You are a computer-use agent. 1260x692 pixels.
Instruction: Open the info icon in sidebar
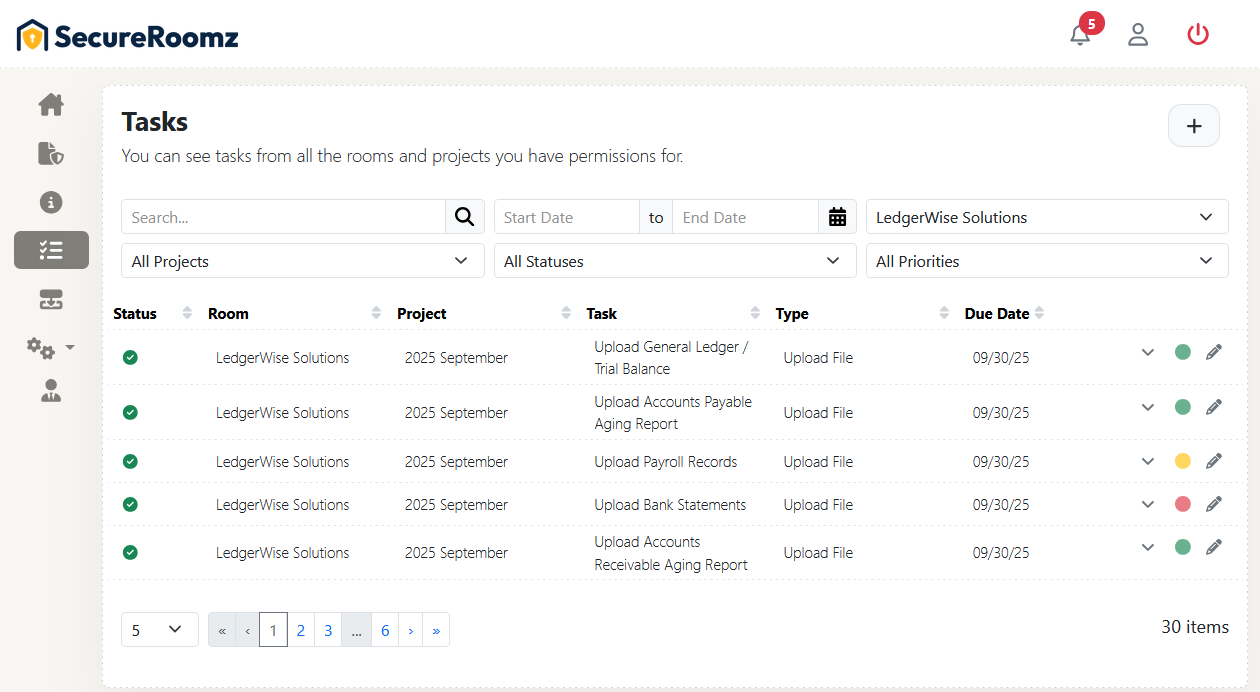click(x=51, y=202)
